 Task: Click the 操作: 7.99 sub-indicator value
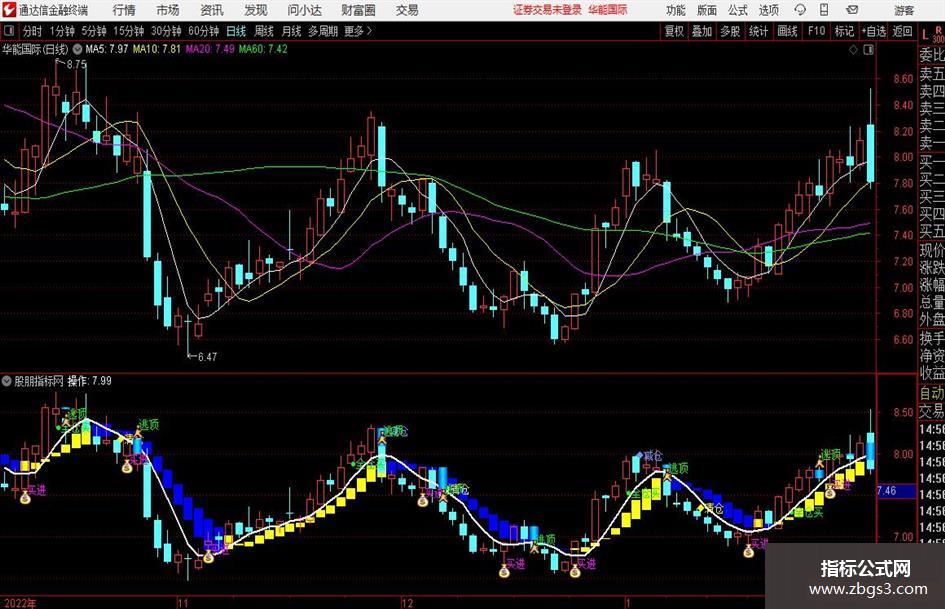pyautogui.click(x=89, y=381)
